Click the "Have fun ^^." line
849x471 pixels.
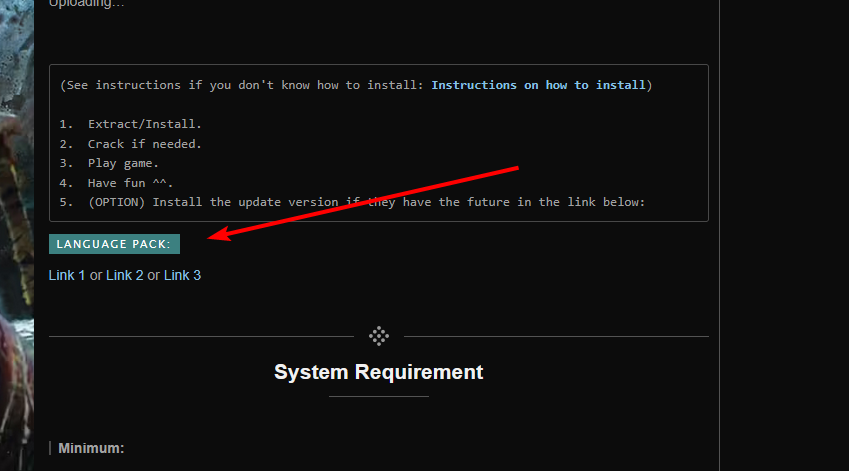tap(130, 183)
